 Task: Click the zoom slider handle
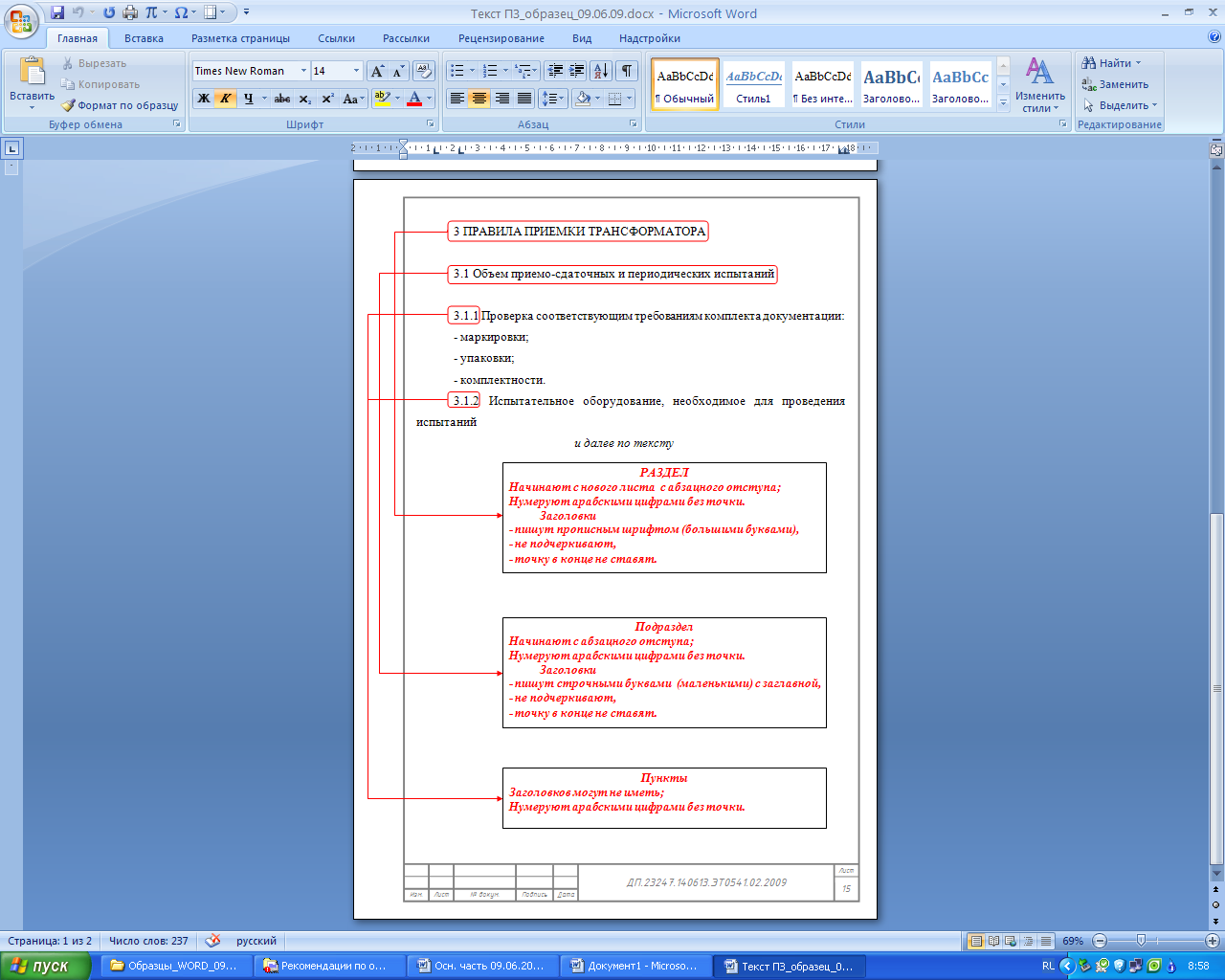[1140, 941]
